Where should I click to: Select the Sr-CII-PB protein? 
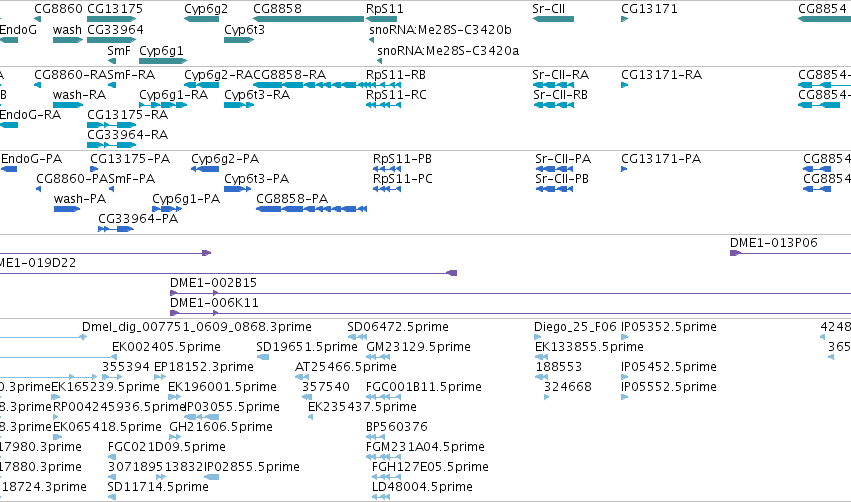pyautogui.click(x=554, y=189)
